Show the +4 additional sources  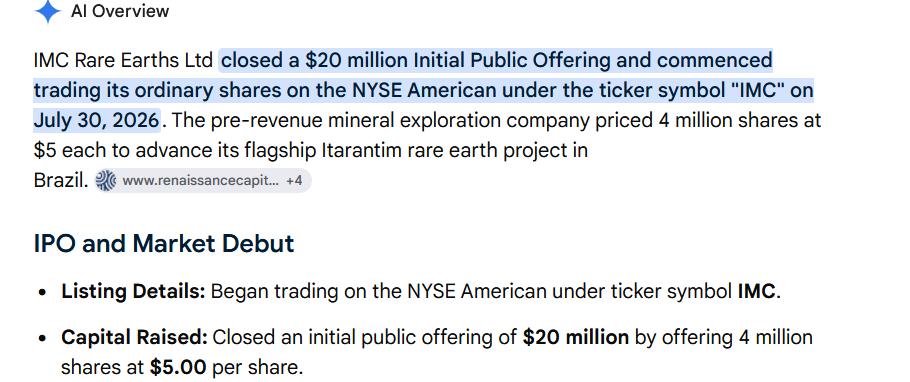click(294, 181)
